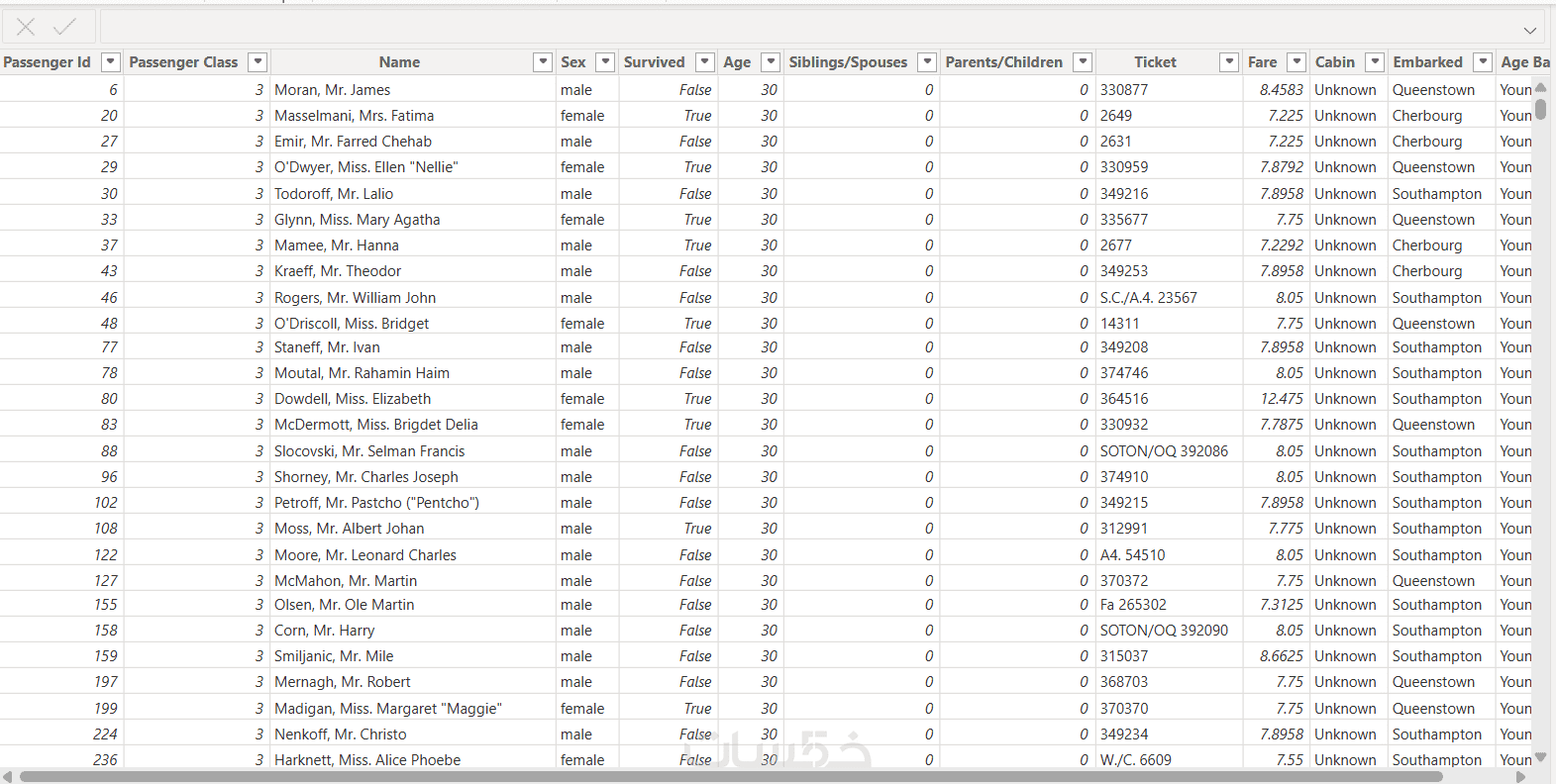Select the Siblings/Spouses column header label
This screenshot has height=784, width=1556.
pos(848,62)
